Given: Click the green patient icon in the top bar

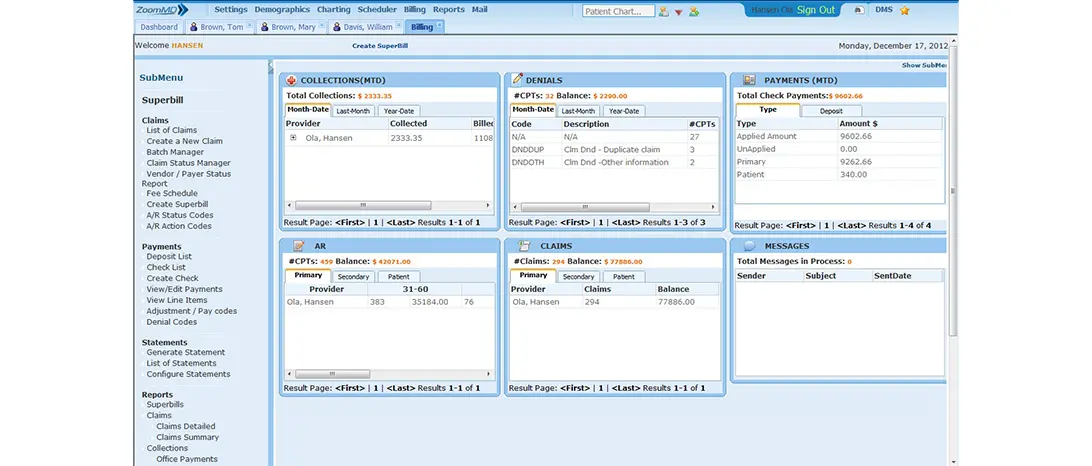Looking at the screenshot, I should click(x=694, y=11).
